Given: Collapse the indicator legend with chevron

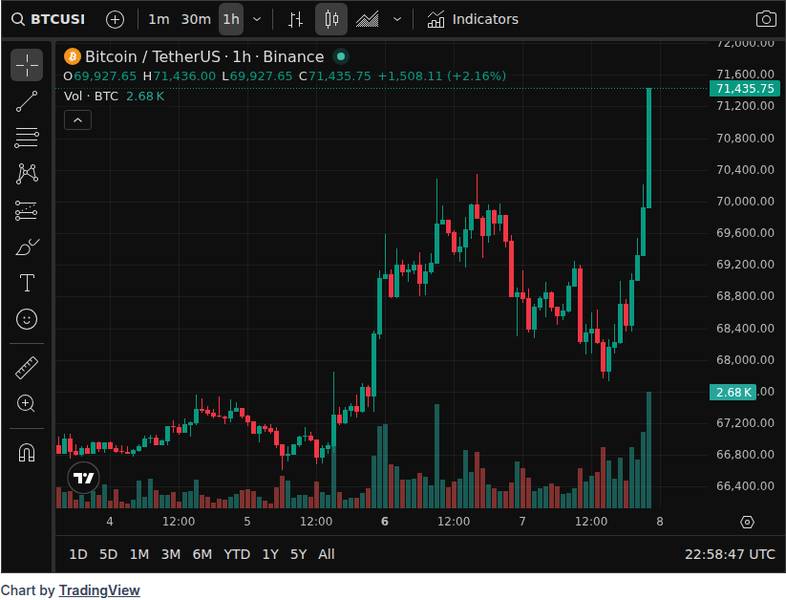Looking at the screenshot, I should tap(78, 120).
